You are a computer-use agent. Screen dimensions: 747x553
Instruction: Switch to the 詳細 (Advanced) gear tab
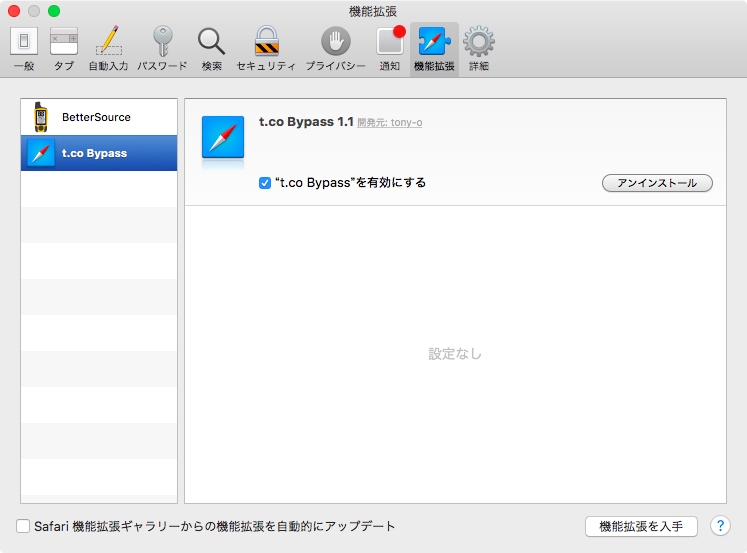pyautogui.click(x=479, y=48)
